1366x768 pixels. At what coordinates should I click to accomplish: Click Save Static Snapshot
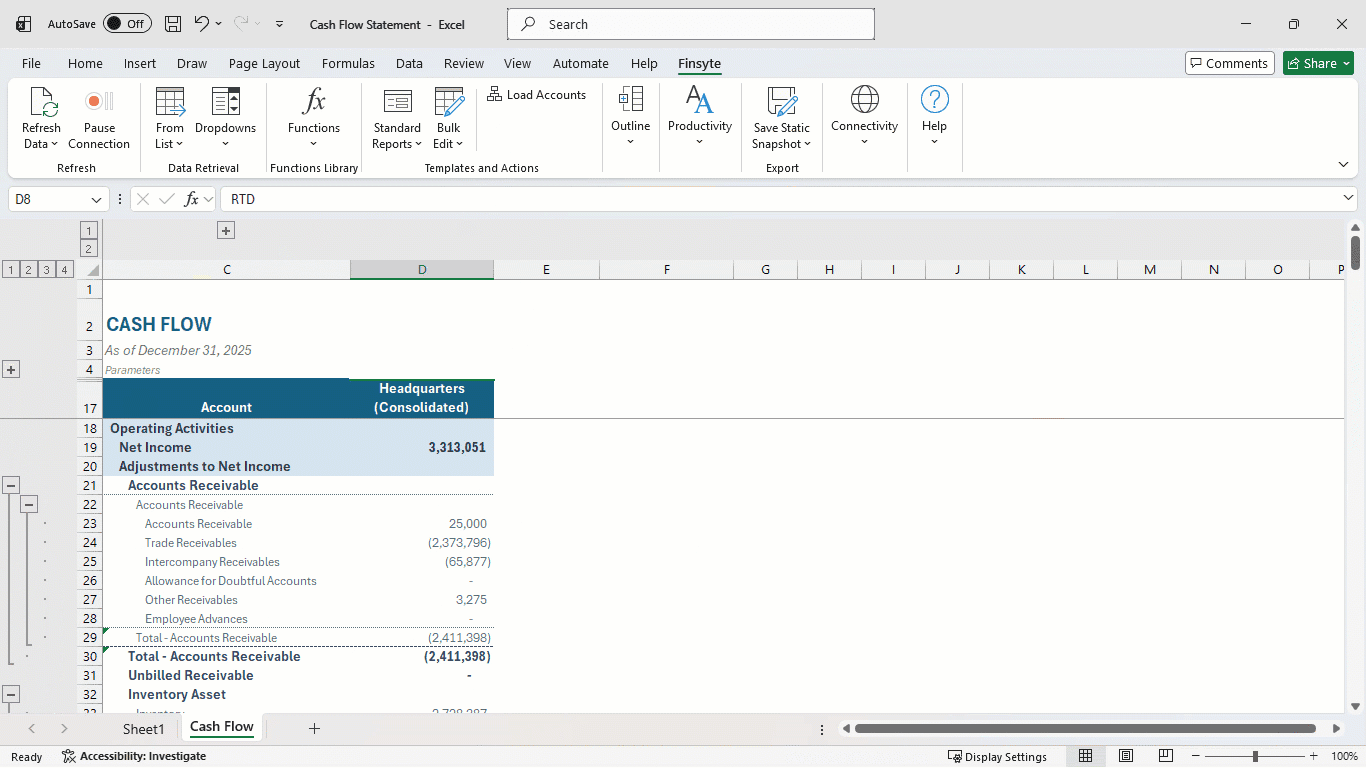coord(782,118)
